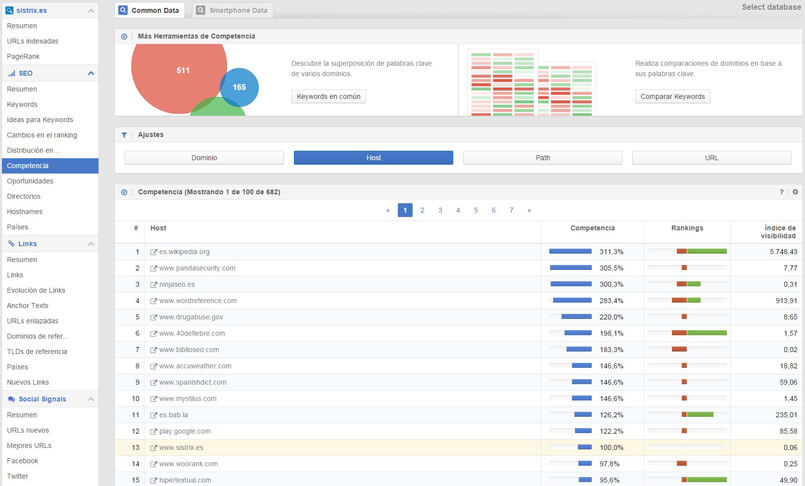Click Comparar Keywords button
The image size is (805, 486).
tap(673, 96)
